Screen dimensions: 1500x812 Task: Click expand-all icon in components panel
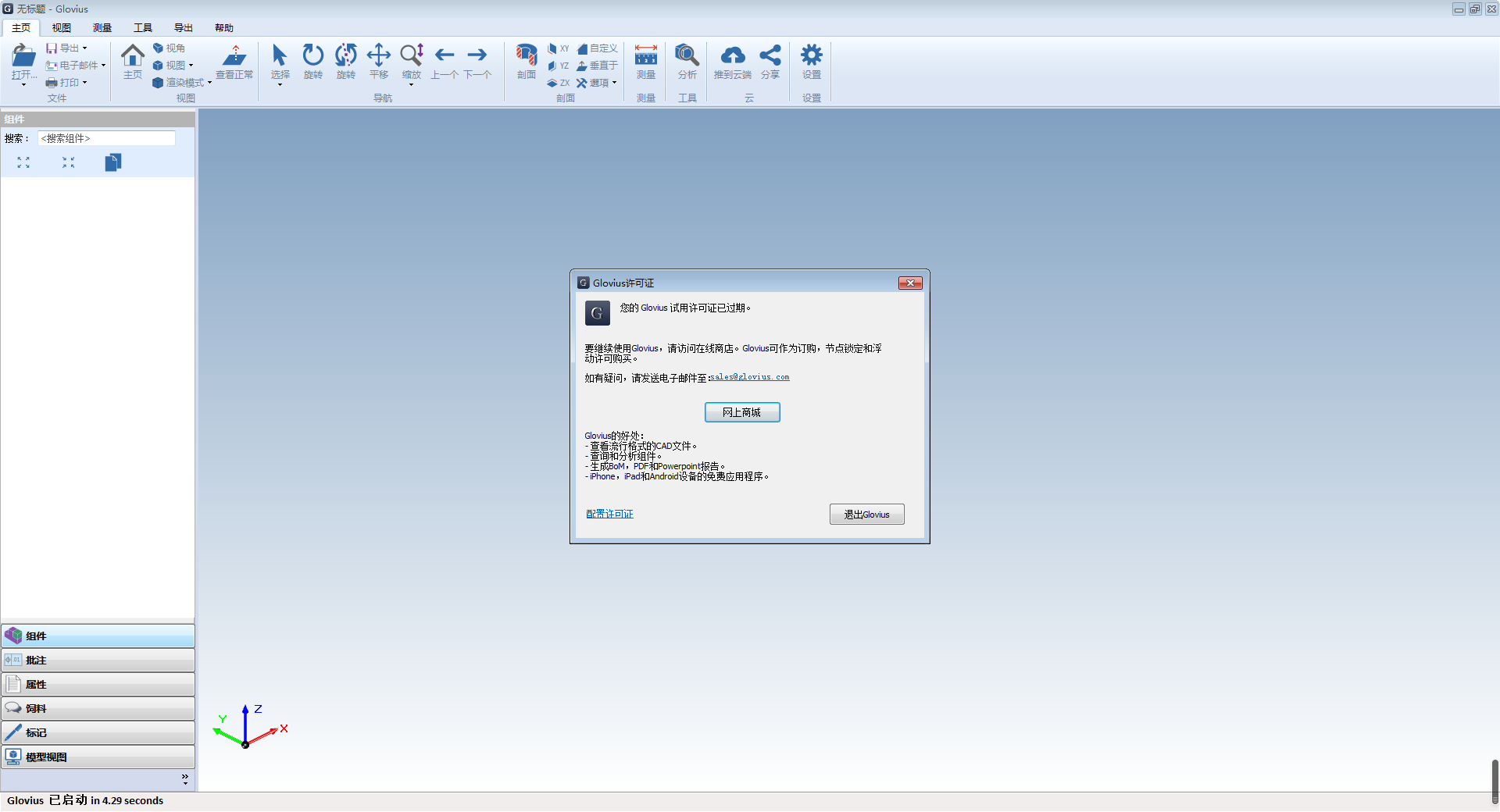coord(23,162)
